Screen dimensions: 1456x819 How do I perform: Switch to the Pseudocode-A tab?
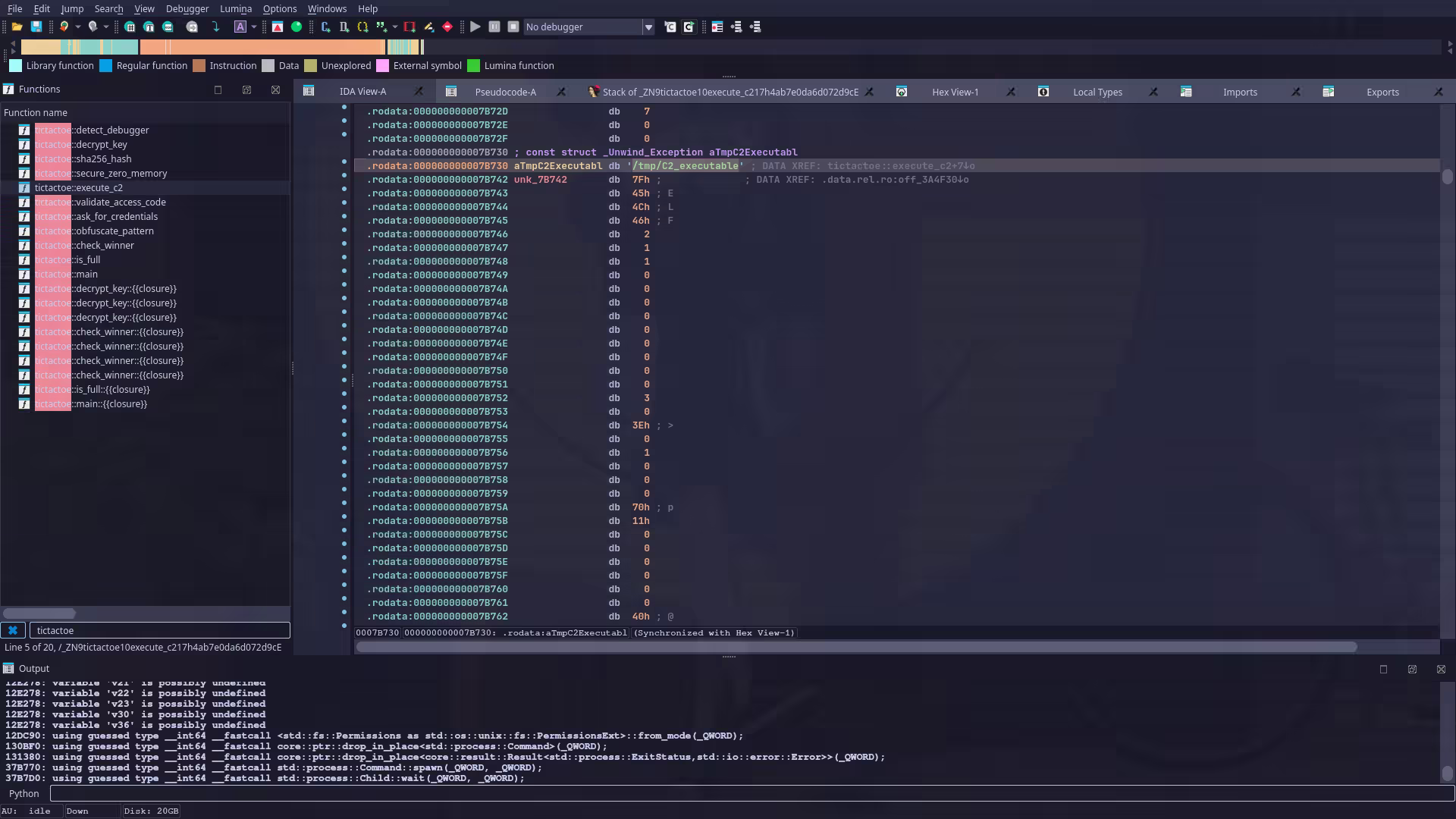pyautogui.click(x=505, y=92)
